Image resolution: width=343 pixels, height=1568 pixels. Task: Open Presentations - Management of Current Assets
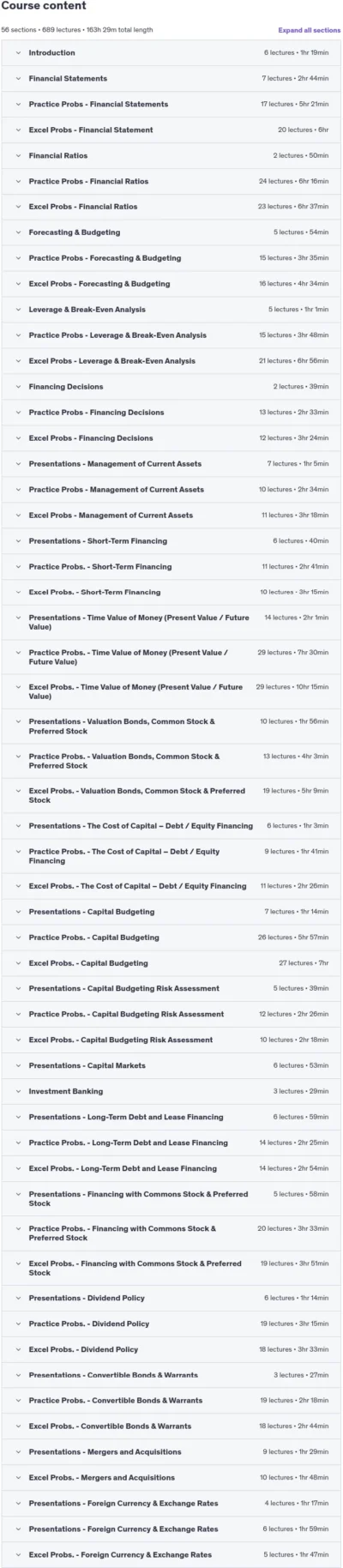(171, 464)
